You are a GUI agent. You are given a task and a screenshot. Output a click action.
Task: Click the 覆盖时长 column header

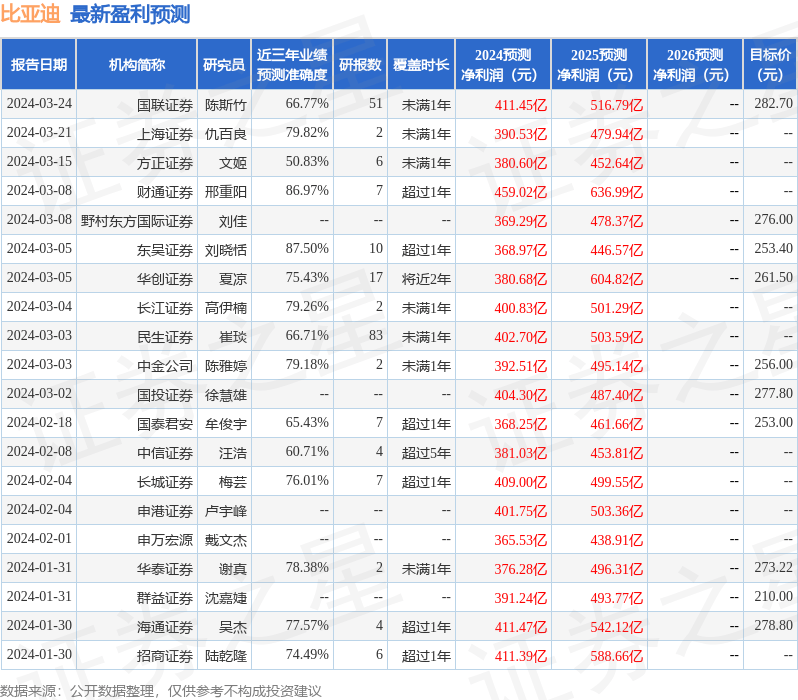[x=421, y=65]
